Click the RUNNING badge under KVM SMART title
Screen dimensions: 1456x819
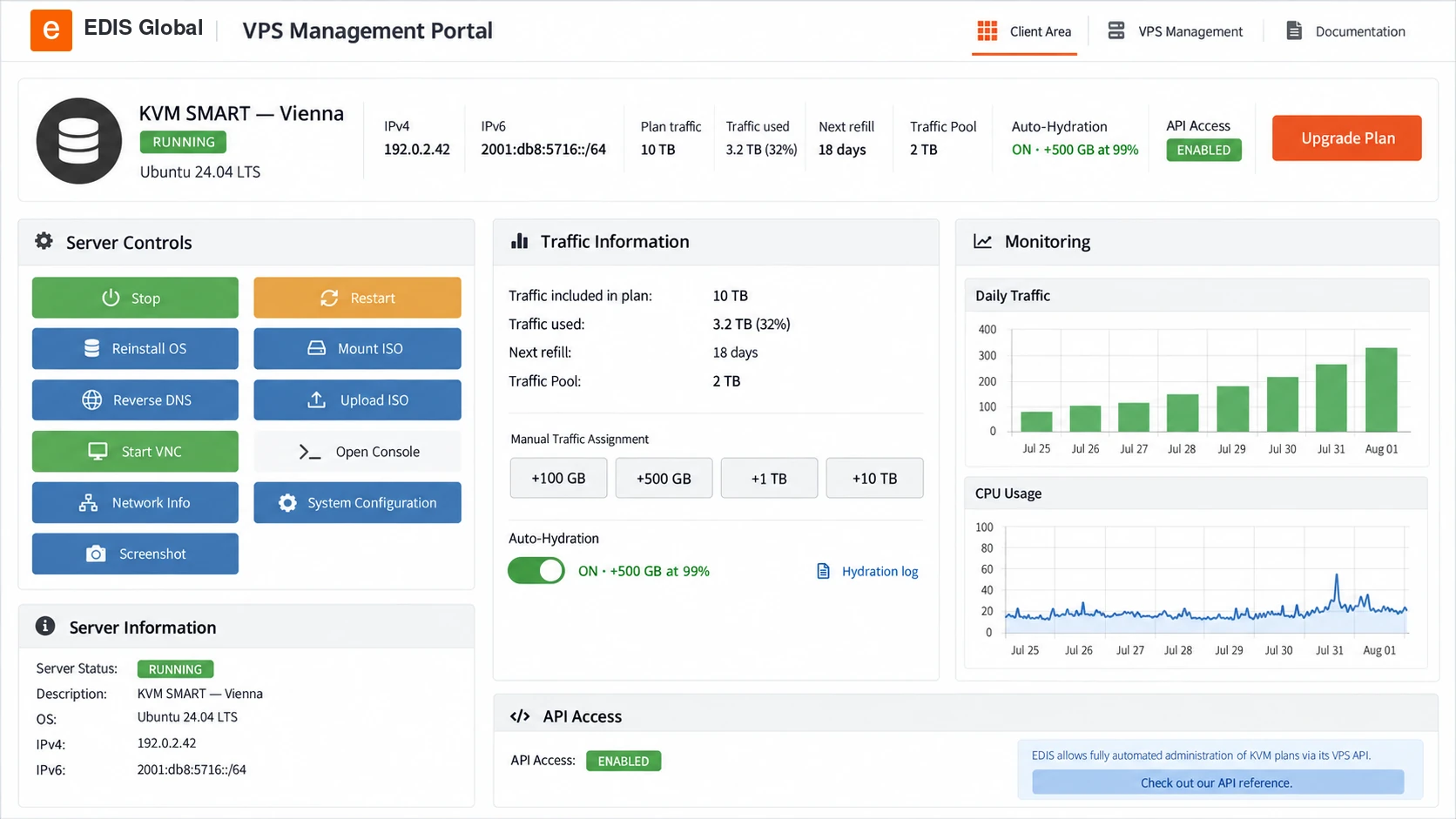tap(183, 142)
